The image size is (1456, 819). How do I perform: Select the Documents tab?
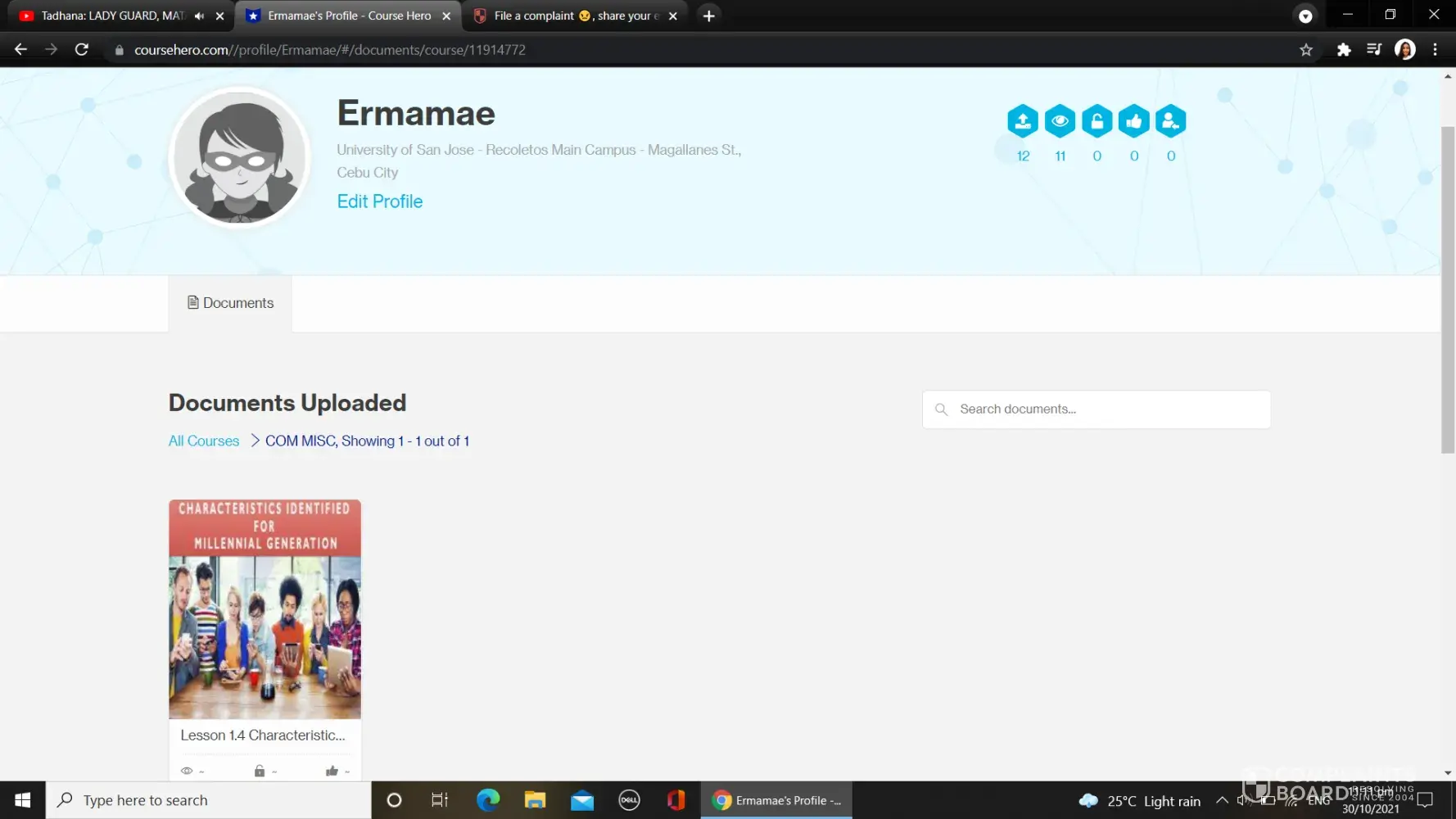[230, 303]
